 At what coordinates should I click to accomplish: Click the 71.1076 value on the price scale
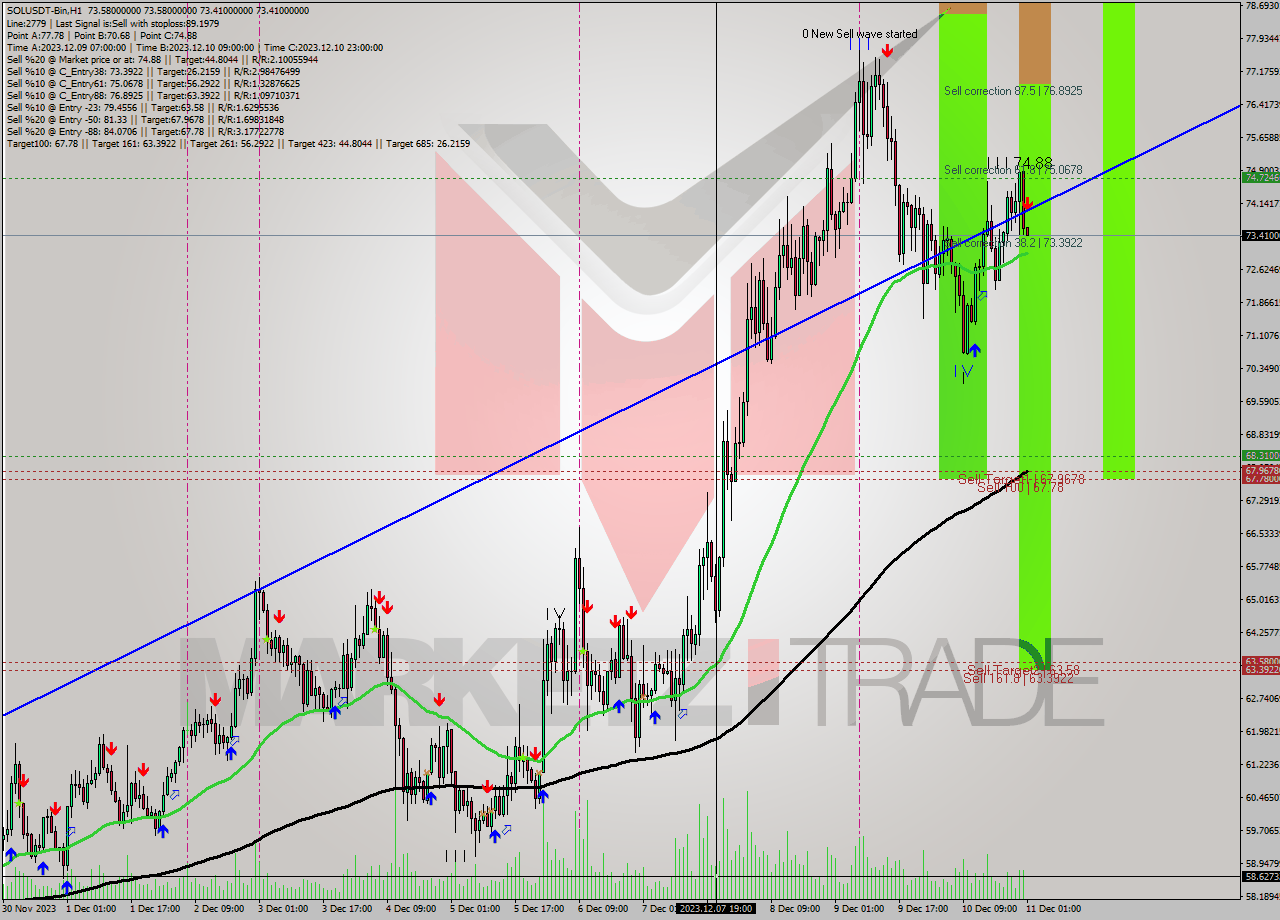(x=1262, y=336)
